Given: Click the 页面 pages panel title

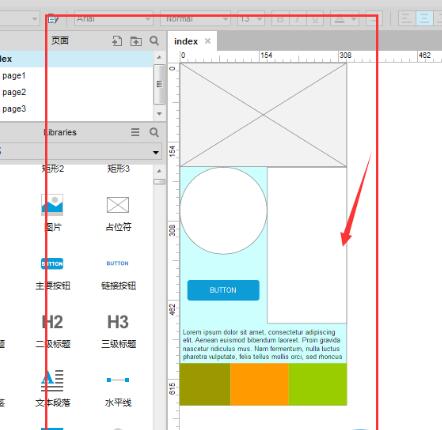Looking at the screenshot, I should (60, 41).
